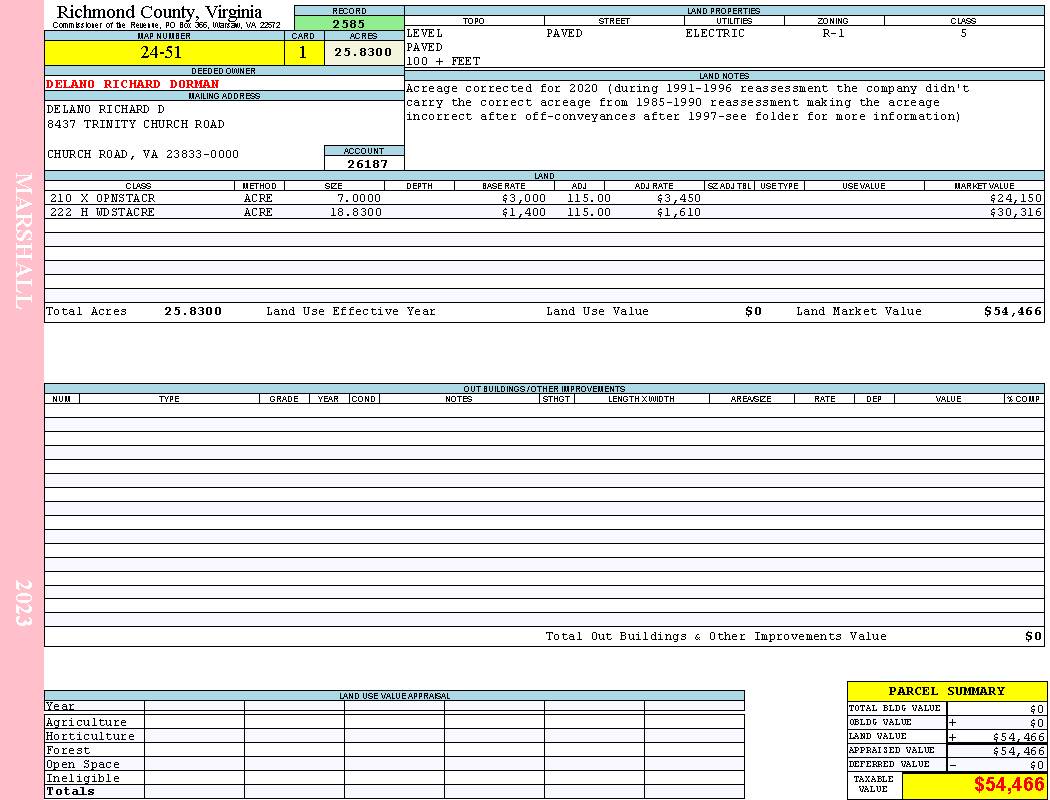Screen dimensions: 1050x800
Task: Click land class value 5
Action: (964, 33)
